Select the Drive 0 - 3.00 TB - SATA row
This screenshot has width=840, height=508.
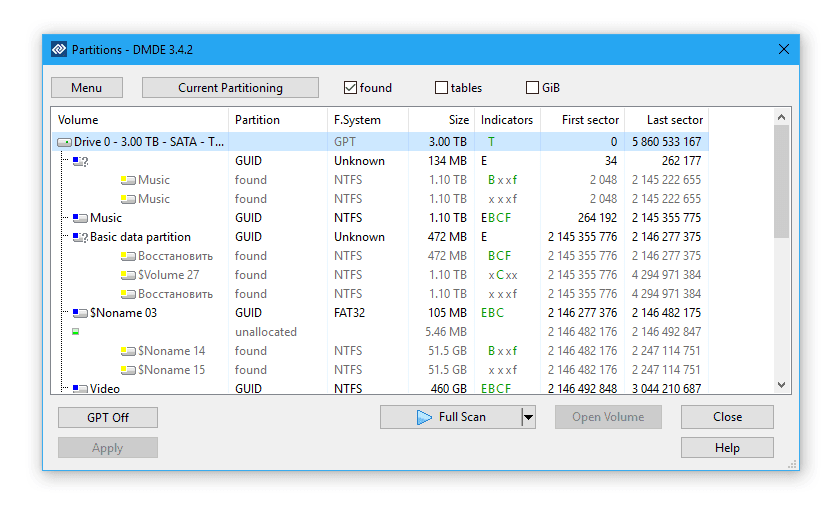click(x=380, y=142)
